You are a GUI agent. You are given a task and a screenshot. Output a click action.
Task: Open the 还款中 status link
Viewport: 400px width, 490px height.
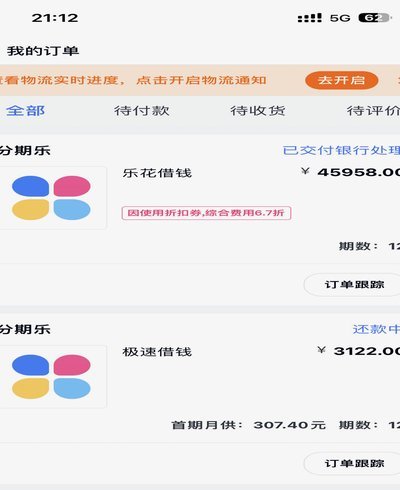[376, 329]
